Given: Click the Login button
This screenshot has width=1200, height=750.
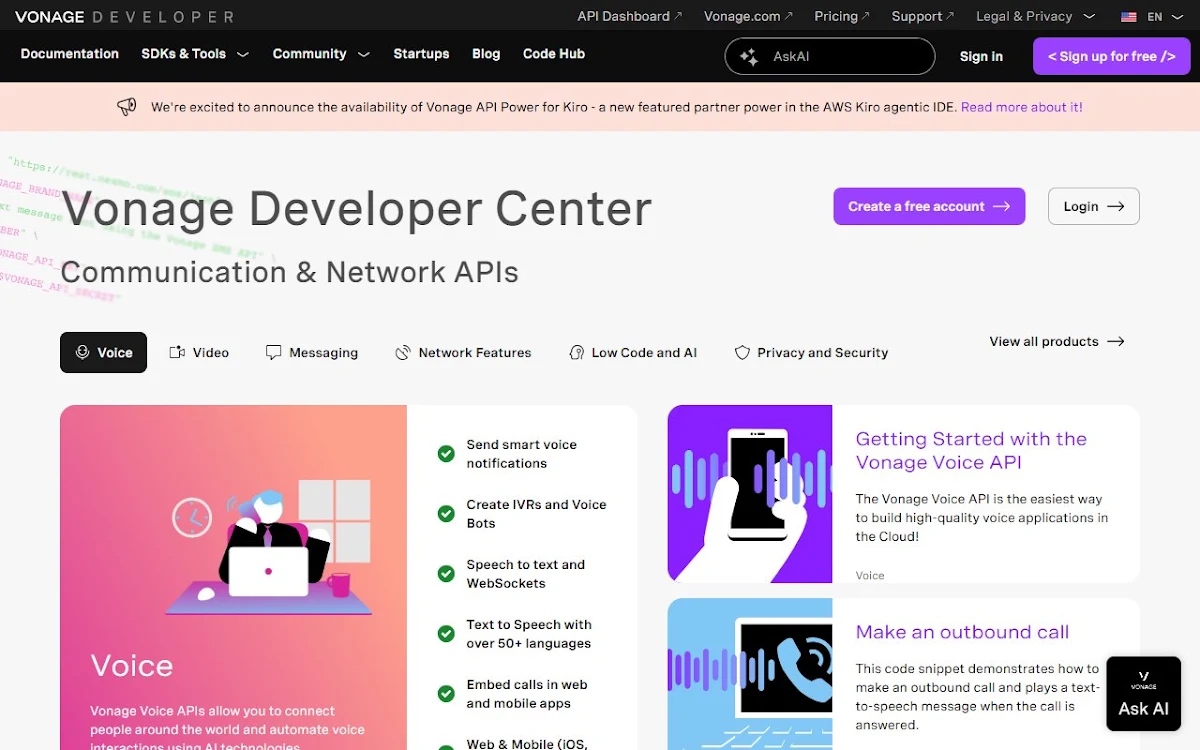Looking at the screenshot, I should [1094, 206].
